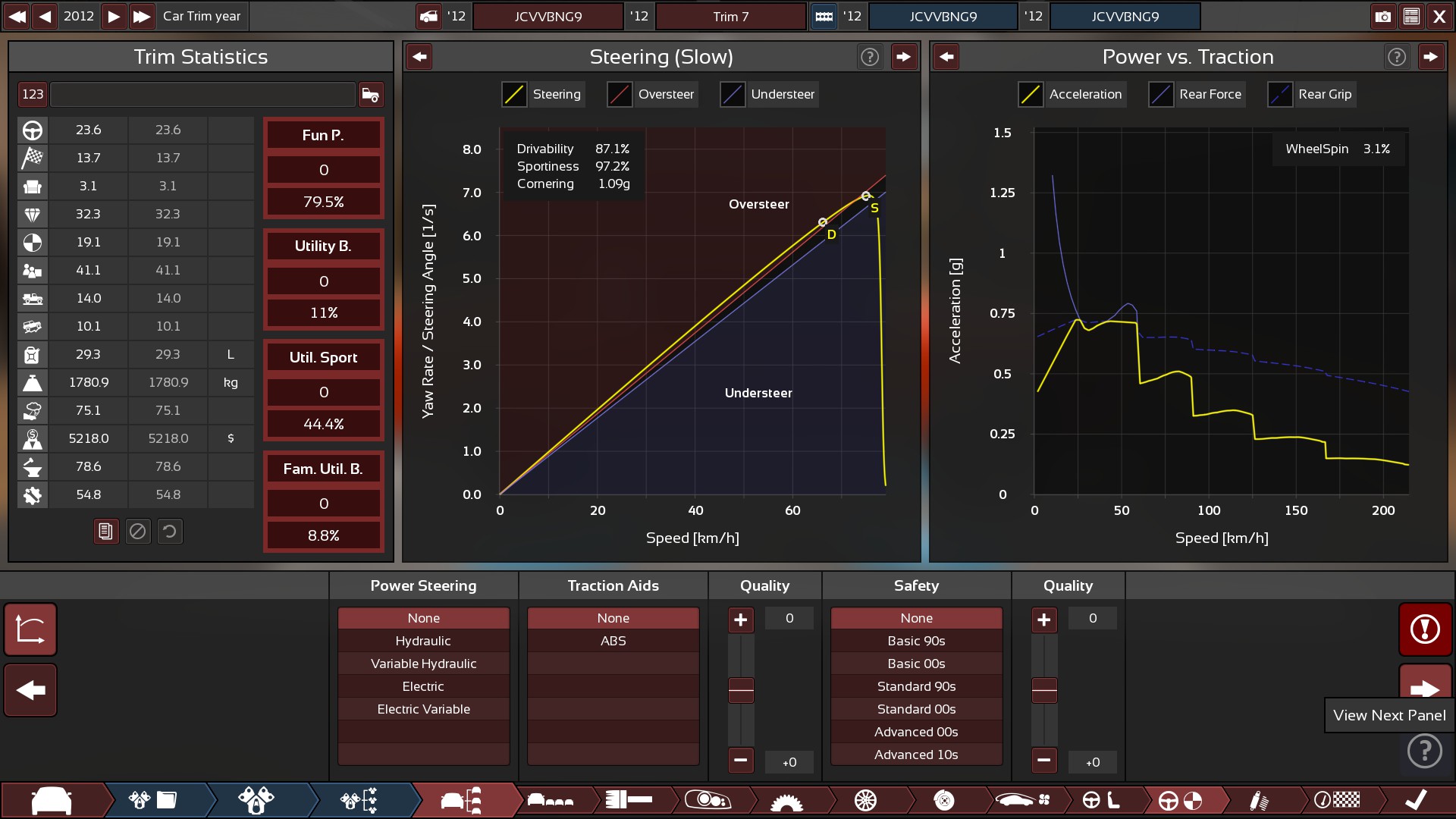
Task: Open the calculator icon in the top bar
Action: (x=1411, y=16)
